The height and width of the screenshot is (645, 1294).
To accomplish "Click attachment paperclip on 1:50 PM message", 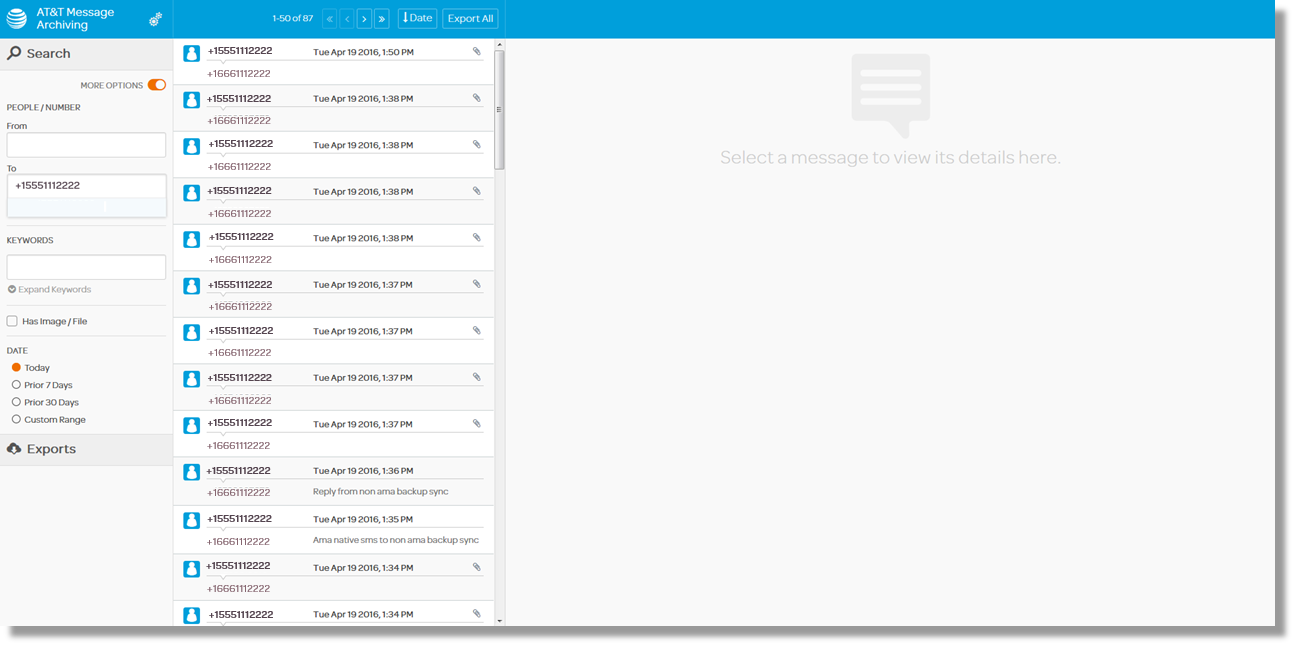I will (x=477, y=51).
